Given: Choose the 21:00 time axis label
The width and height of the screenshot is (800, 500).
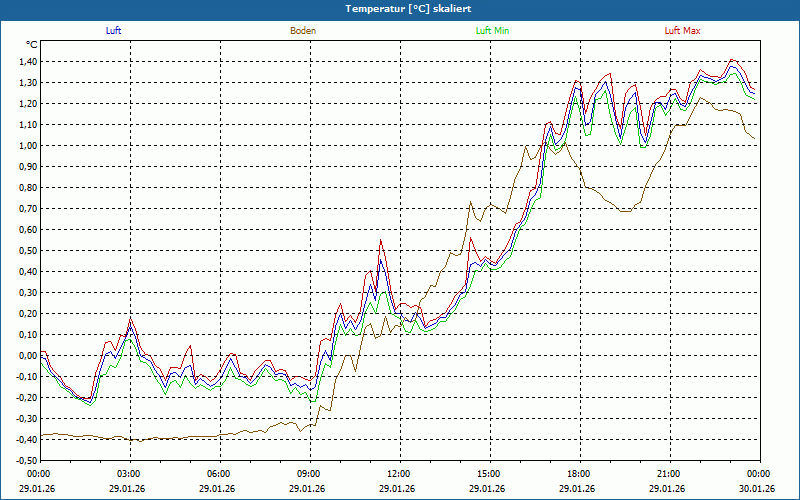Looking at the screenshot, I should coord(669,473).
